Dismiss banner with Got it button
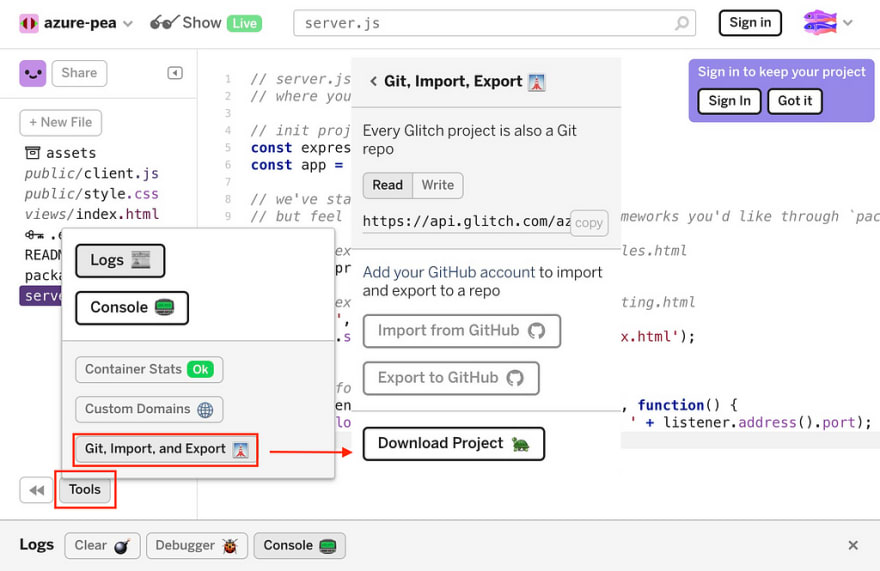Image resolution: width=880 pixels, height=571 pixels. coord(795,101)
